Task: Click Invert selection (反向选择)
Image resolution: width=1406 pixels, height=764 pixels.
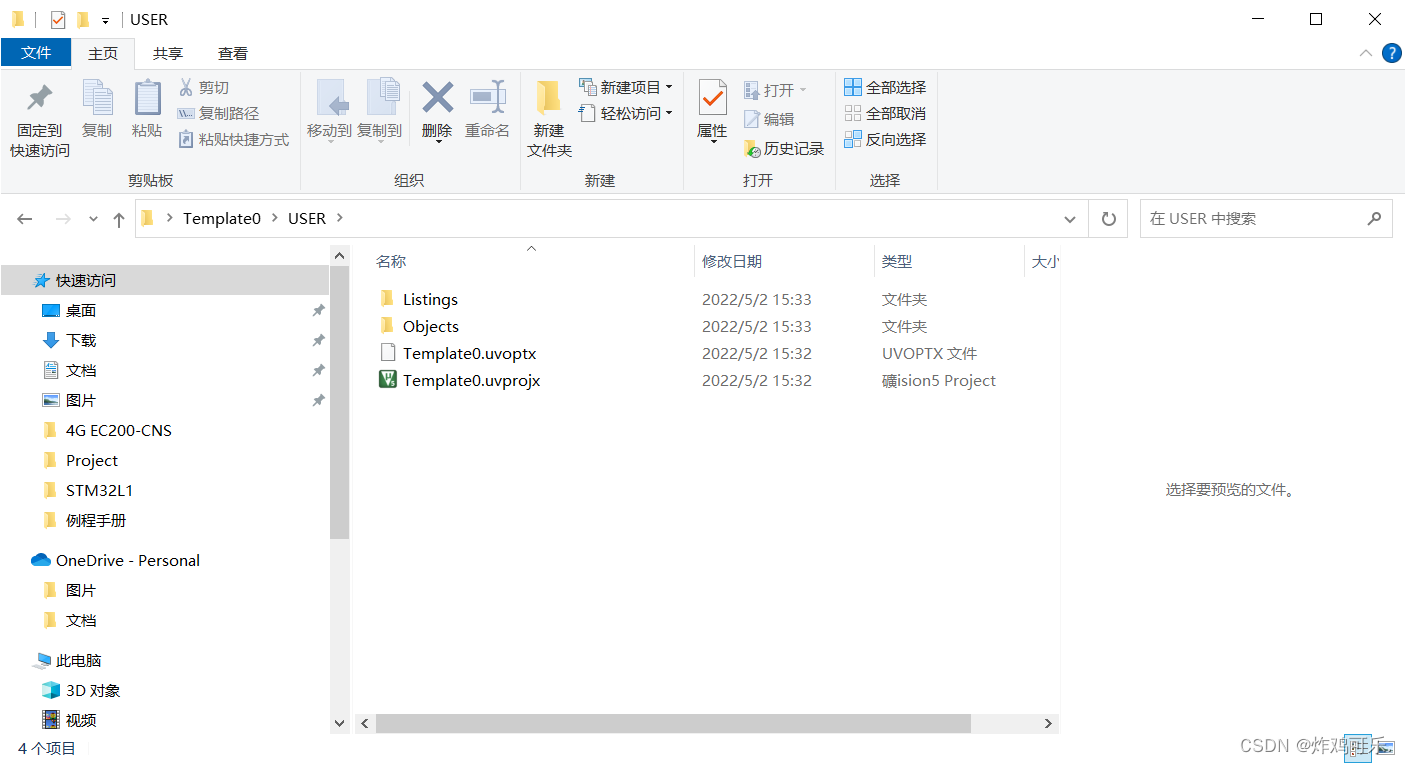Action: (885, 140)
